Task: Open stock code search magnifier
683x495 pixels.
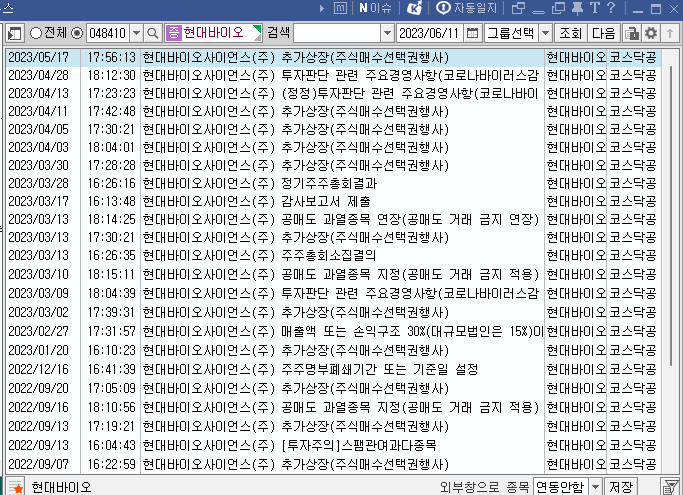Action: [x=152, y=33]
